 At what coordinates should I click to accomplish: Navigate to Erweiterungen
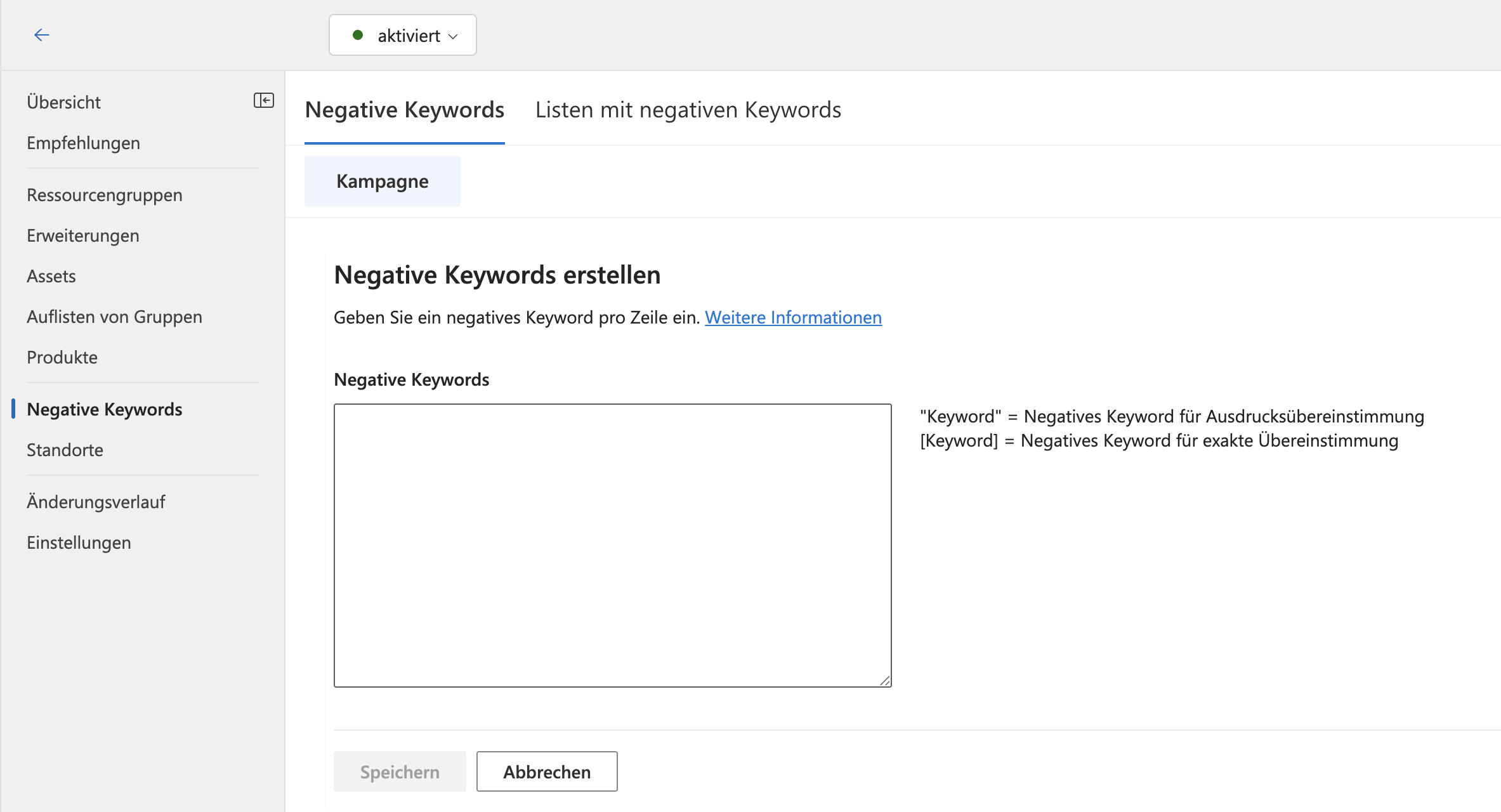pos(82,235)
